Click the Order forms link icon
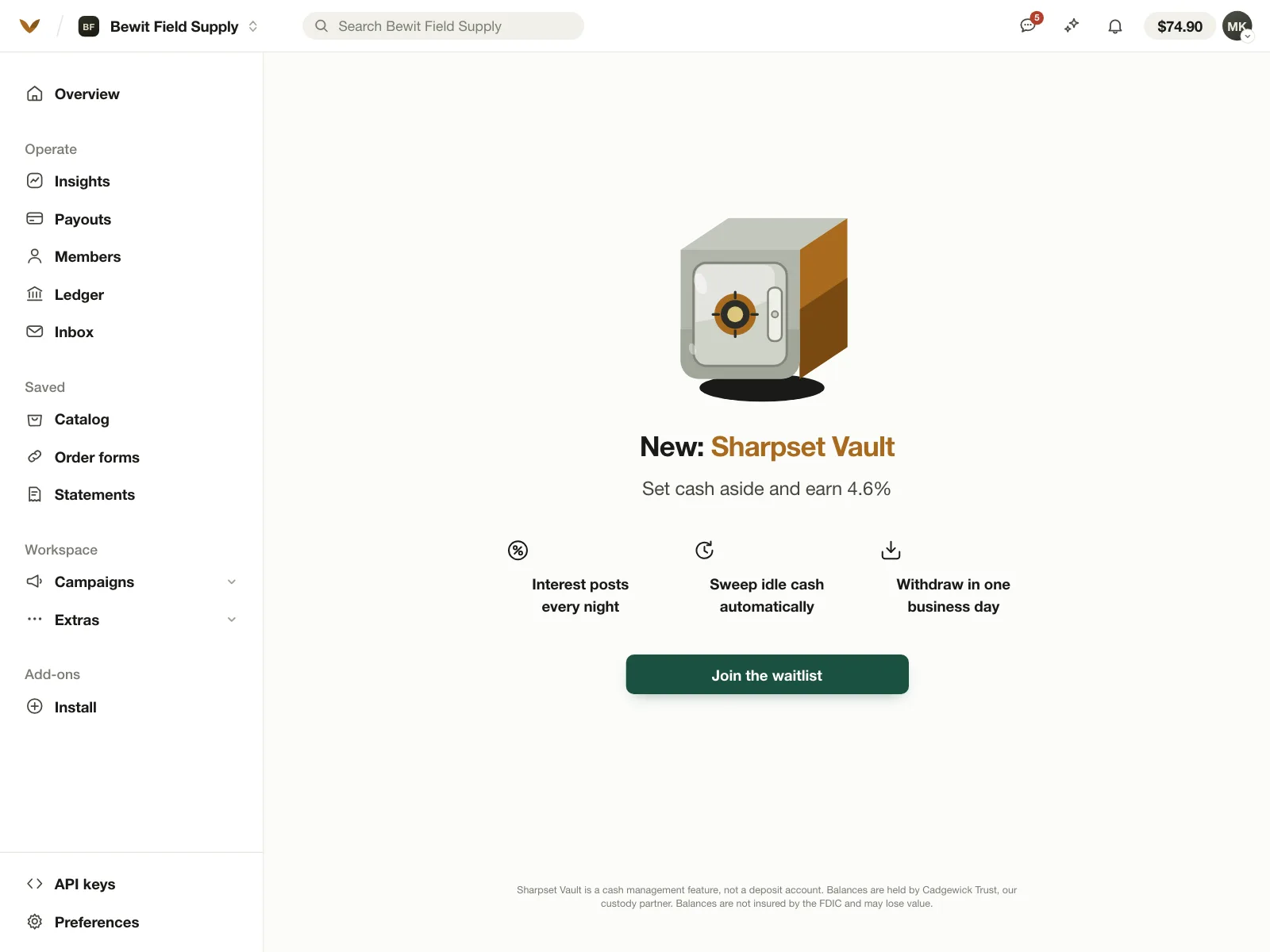This screenshot has height=952, width=1270. 35,457
